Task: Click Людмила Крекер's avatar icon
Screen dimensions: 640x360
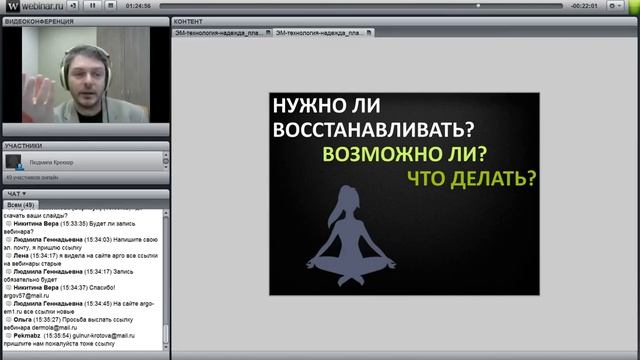Action: [14, 162]
